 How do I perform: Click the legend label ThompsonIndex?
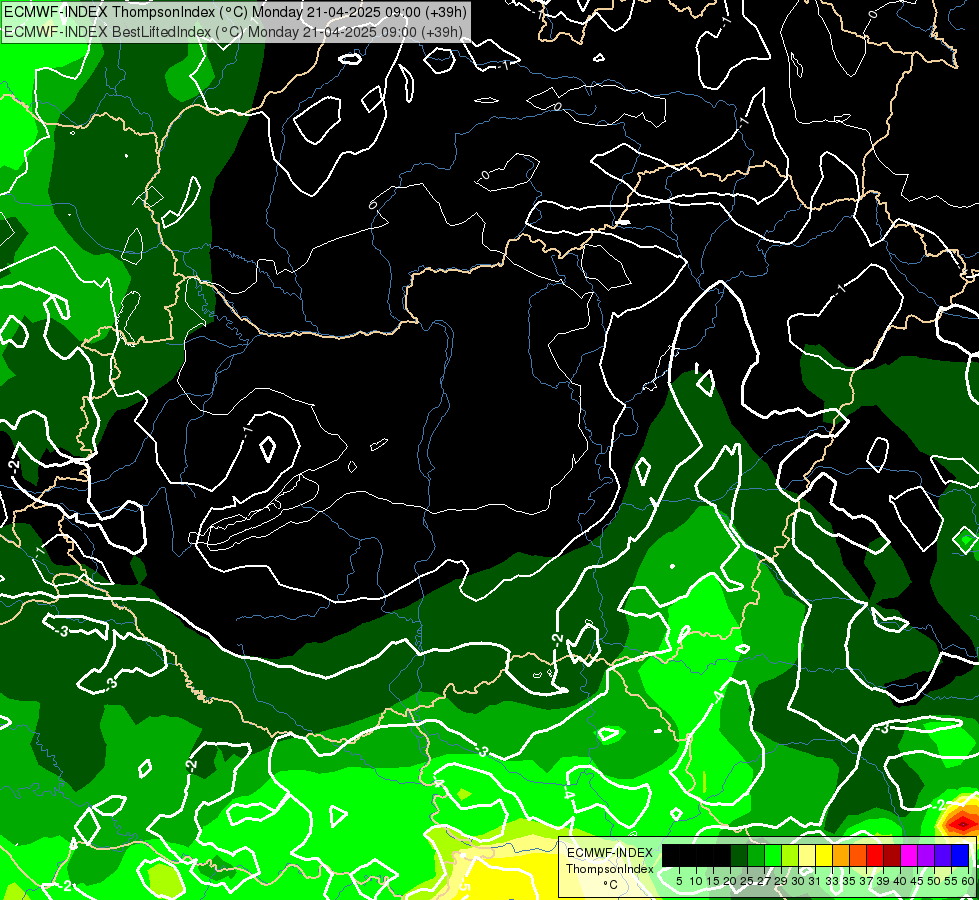click(610, 869)
